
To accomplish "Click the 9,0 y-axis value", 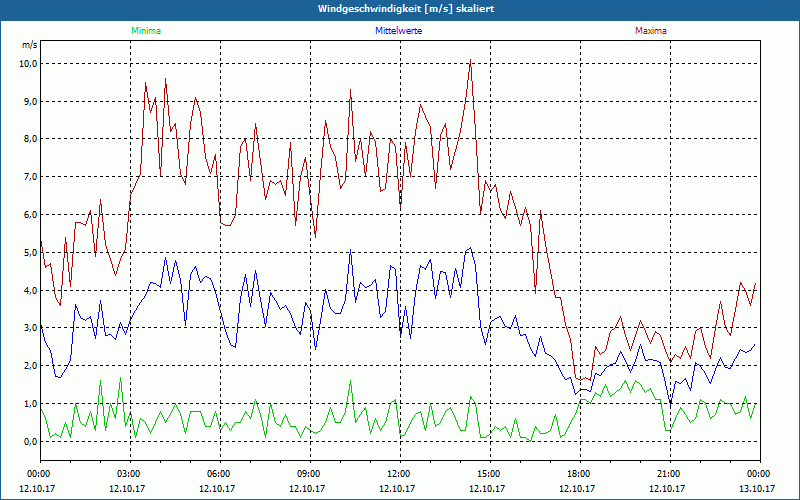I will (x=30, y=102).
